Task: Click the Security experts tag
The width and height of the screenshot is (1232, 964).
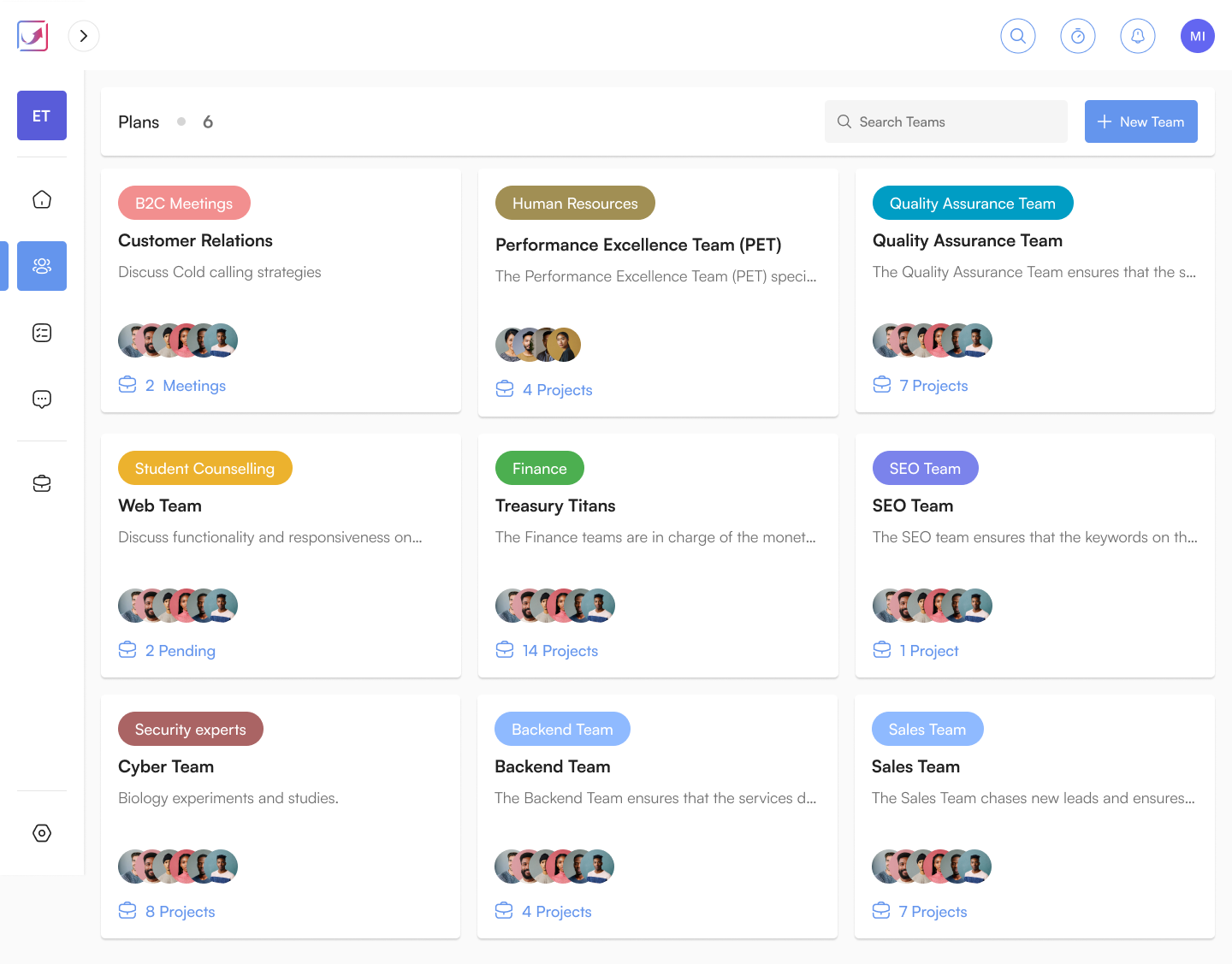Action: [x=191, y=729]
